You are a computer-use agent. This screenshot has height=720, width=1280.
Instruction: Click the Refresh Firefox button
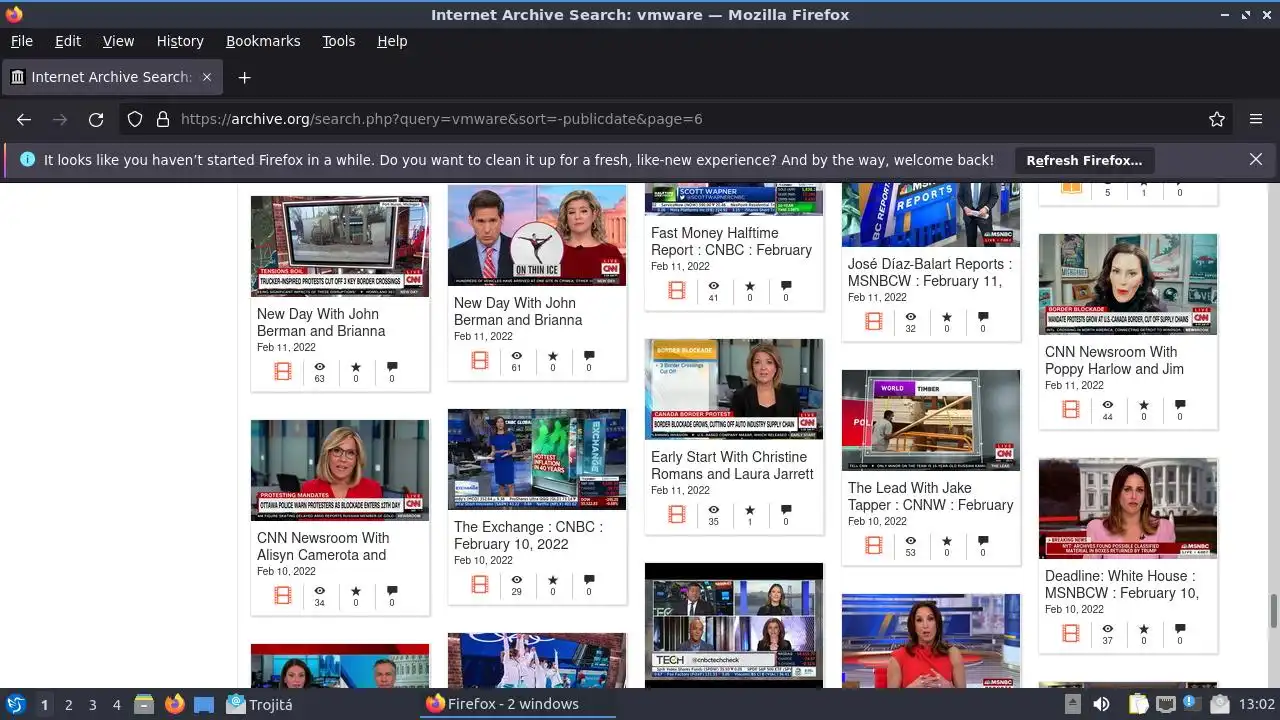[1084, 160]
